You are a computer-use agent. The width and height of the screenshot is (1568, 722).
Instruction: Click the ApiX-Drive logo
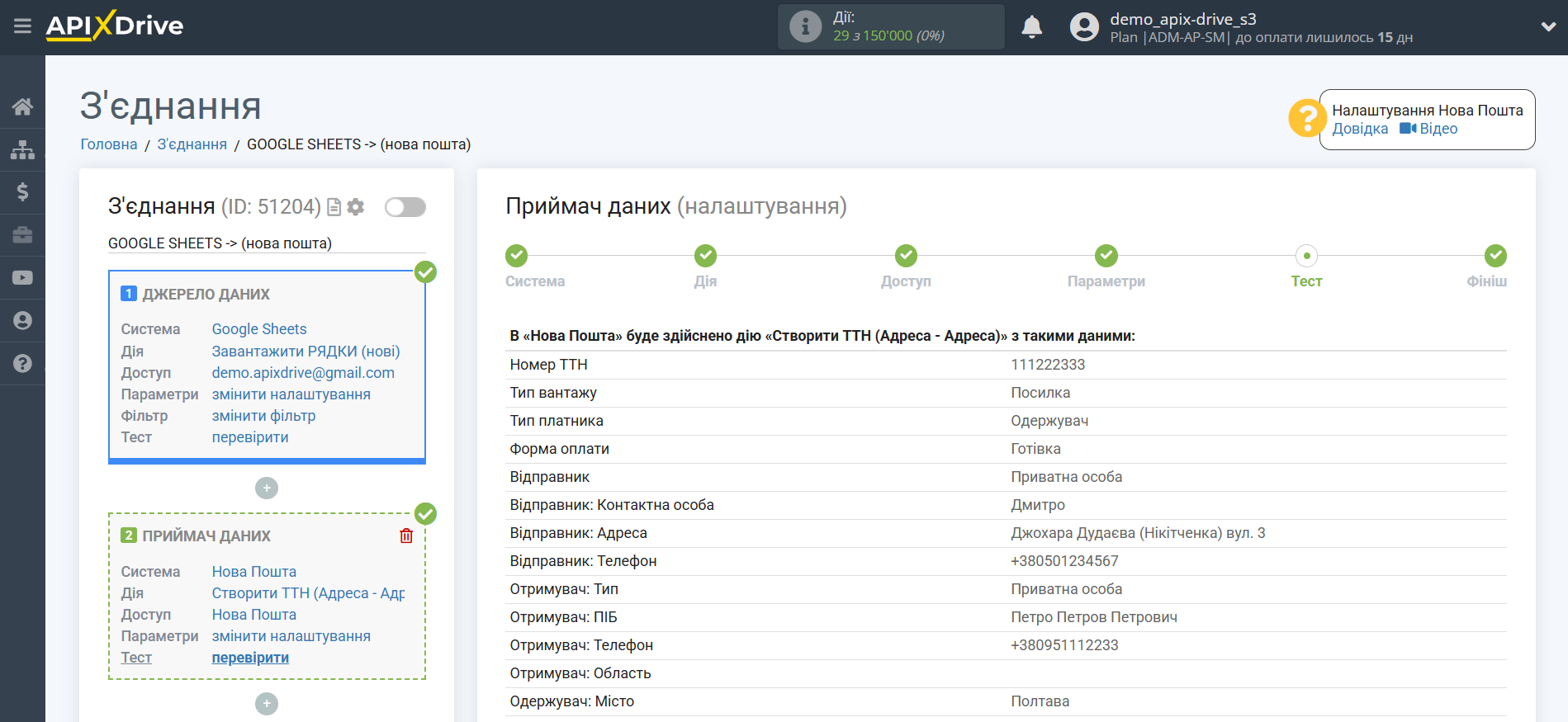tap(115, 26)
